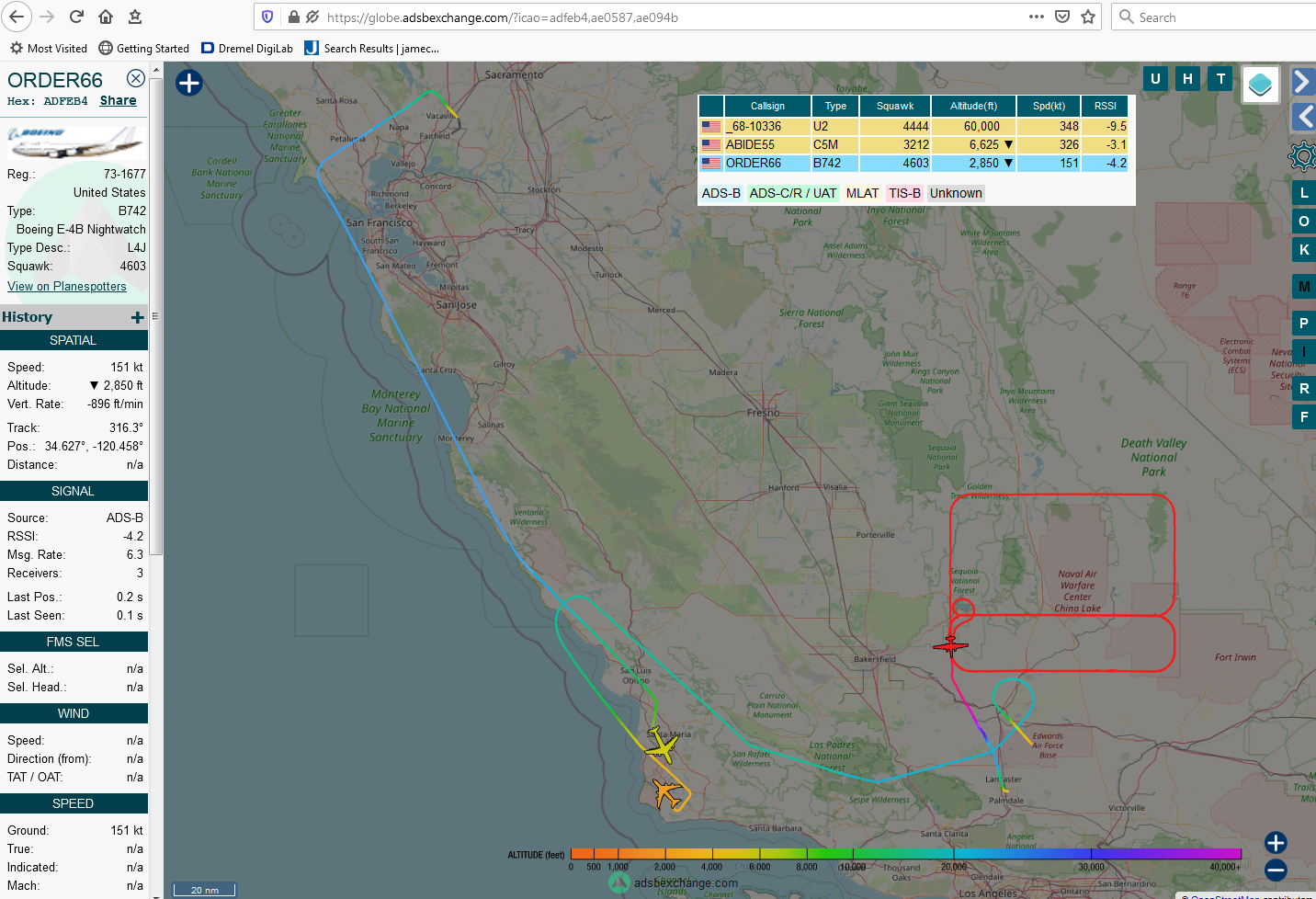Toggle the H button on map
The height and width of the screenshot is (899, 1316).
(x=1187, y=79)
